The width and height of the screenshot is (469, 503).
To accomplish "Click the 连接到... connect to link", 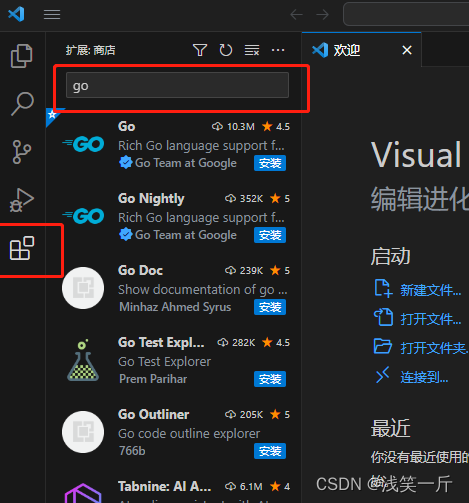I will click(424, 377).
